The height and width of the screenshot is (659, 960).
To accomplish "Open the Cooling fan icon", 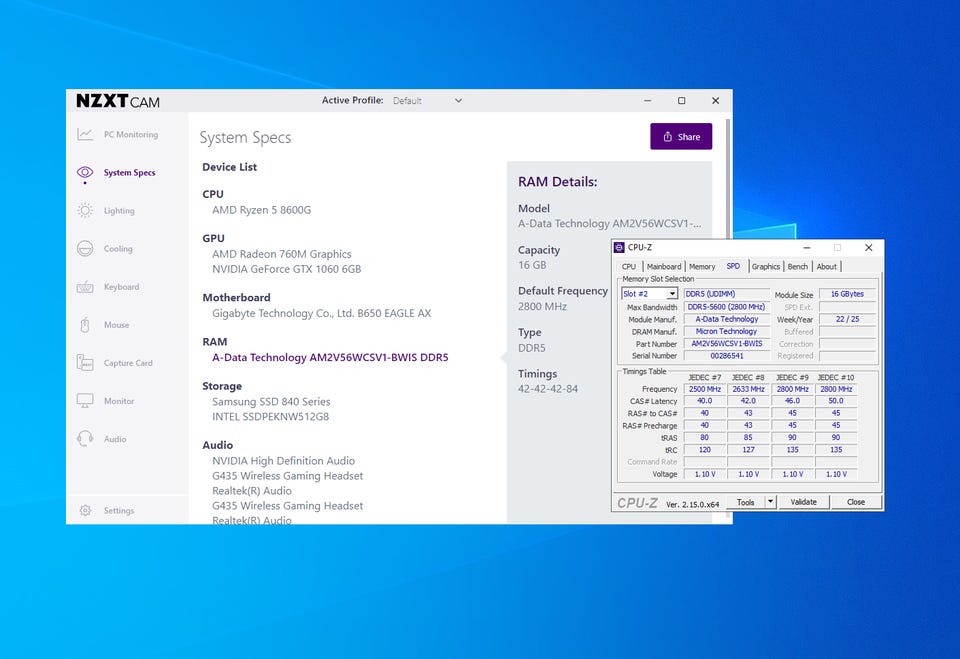I will point(85,249).
